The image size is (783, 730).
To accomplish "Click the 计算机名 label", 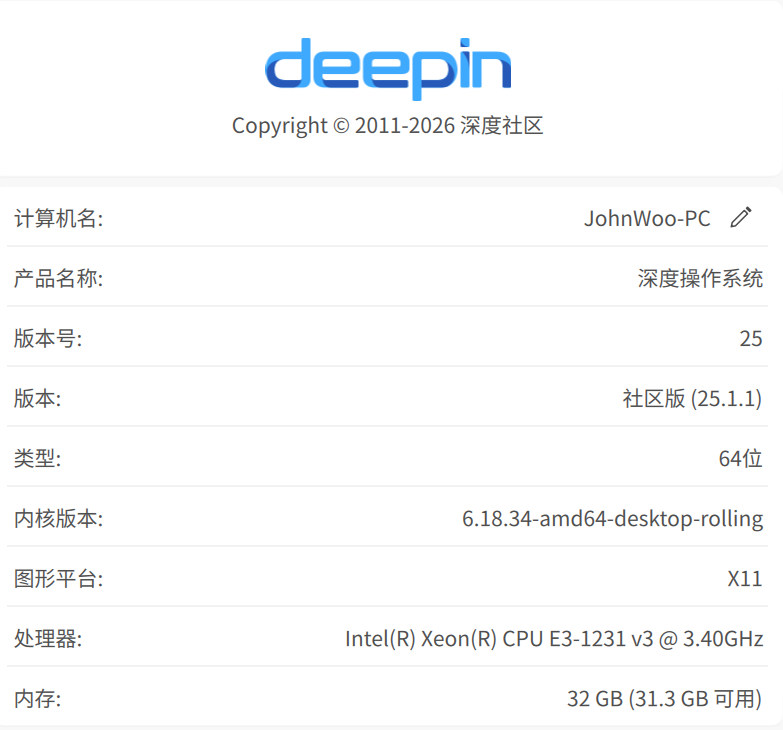I will (x=58, y=219).
